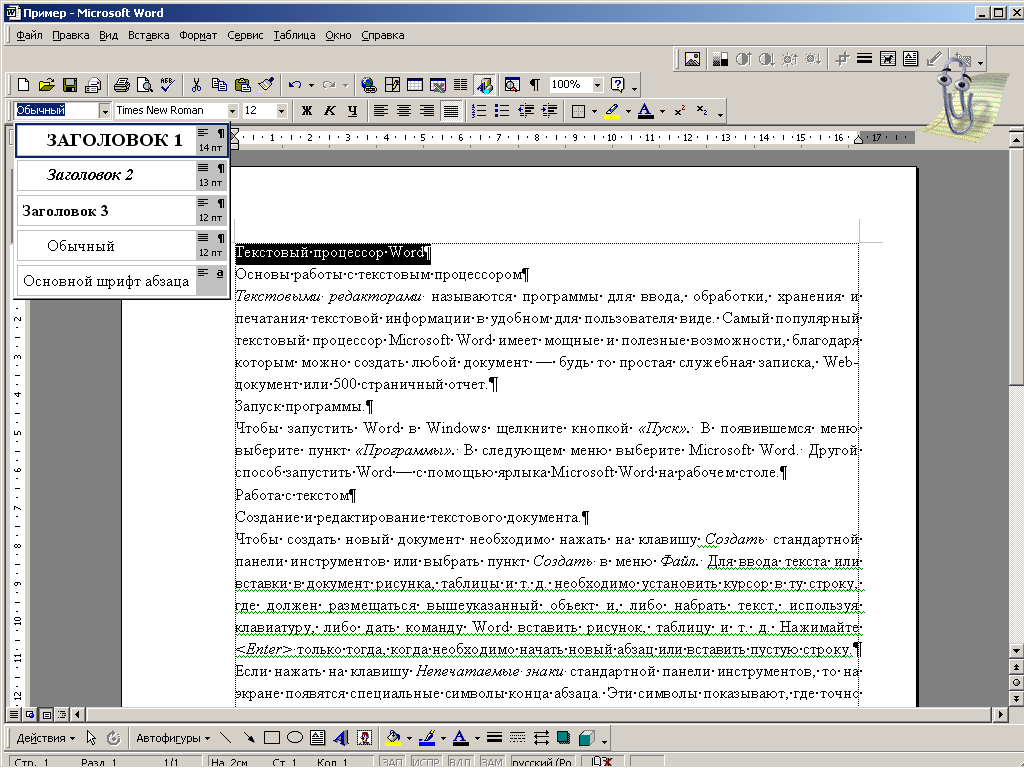
Task: Open the Формат menu
Action: (198, 35)
